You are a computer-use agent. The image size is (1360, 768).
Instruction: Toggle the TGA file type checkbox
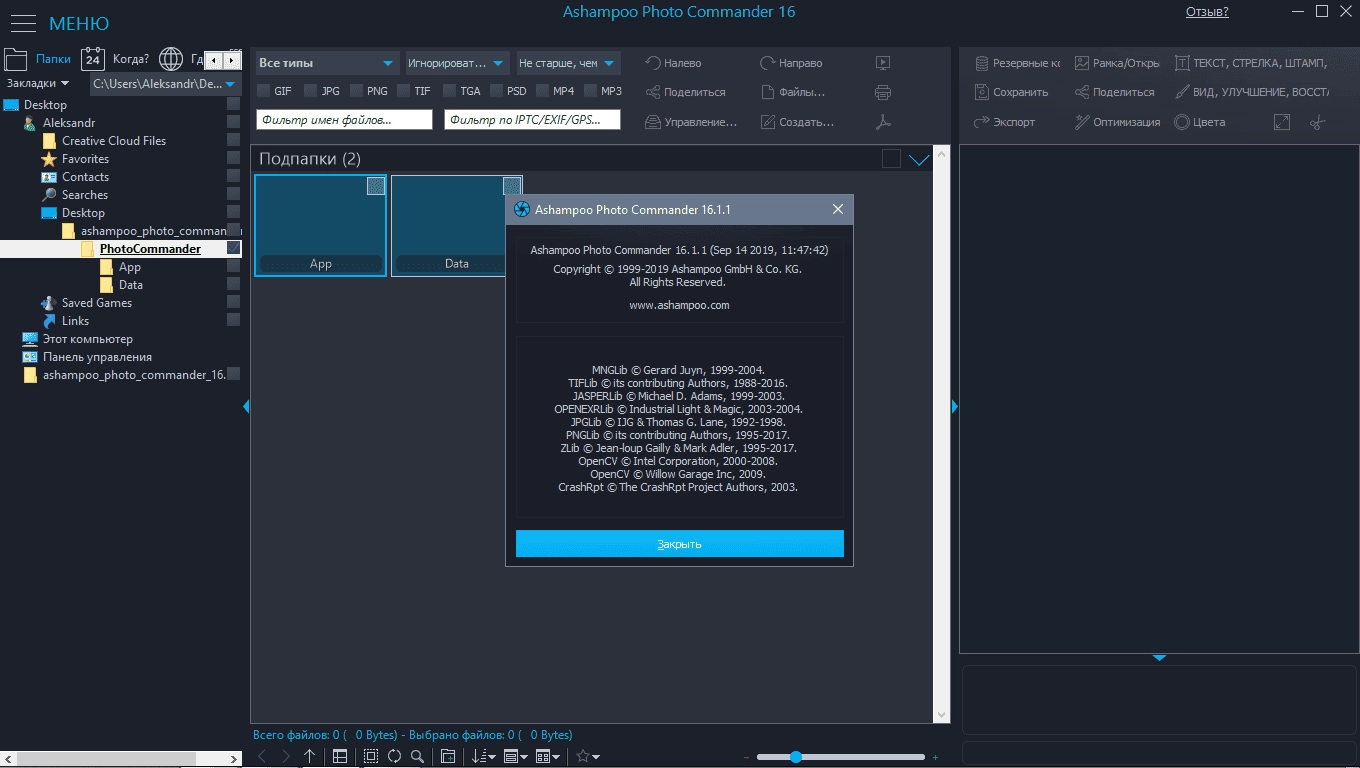pos(449,91)
